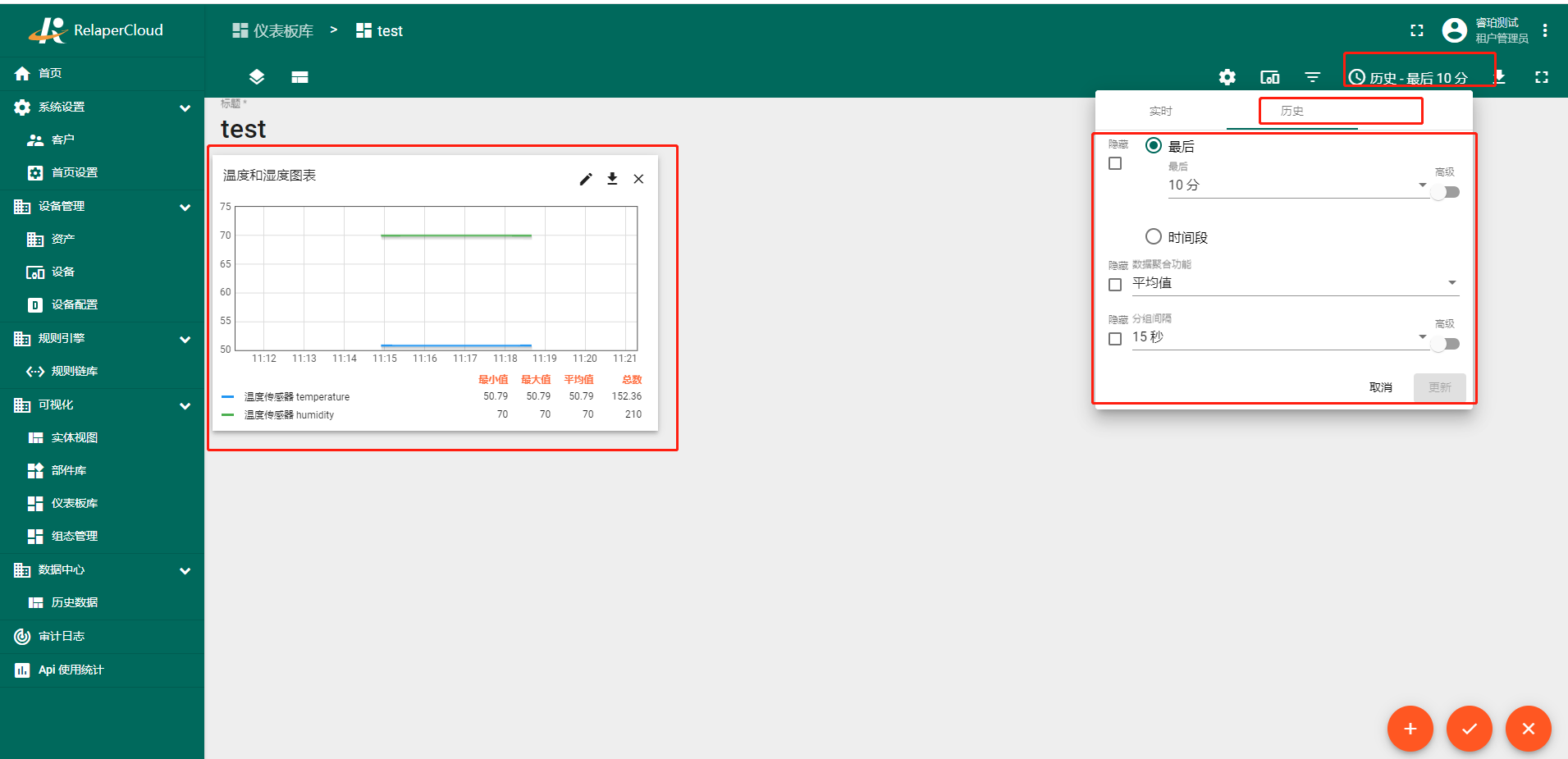
Task: Discard changes with orange X button
Action: 1529,729
